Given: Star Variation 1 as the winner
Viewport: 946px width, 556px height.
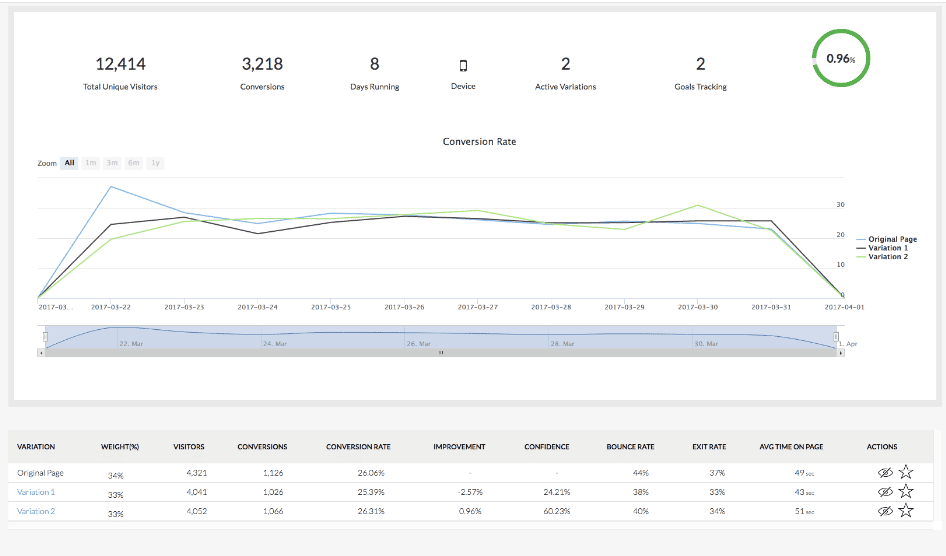Looking at the screenshot, I should (906, 491).
